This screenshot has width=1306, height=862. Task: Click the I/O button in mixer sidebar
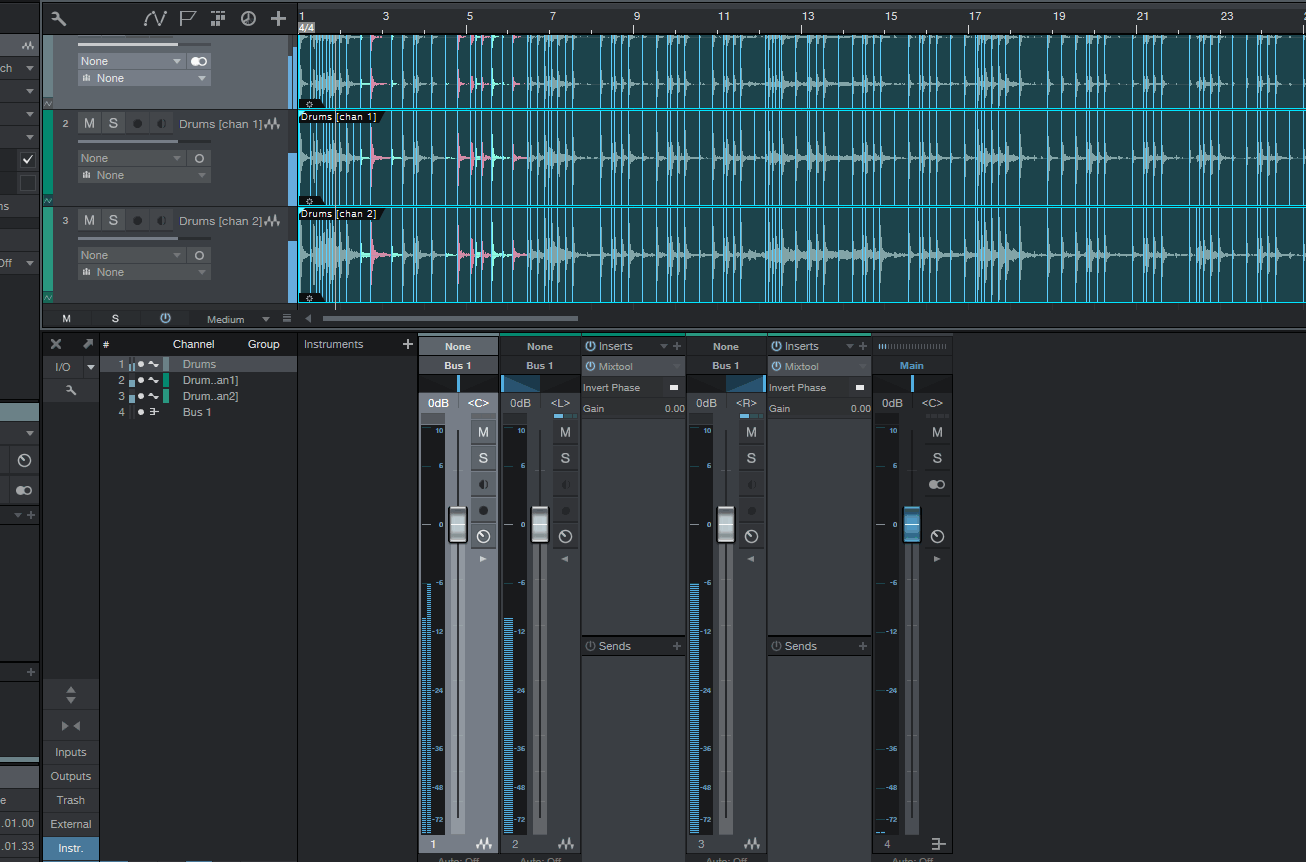tap(63, 367)
